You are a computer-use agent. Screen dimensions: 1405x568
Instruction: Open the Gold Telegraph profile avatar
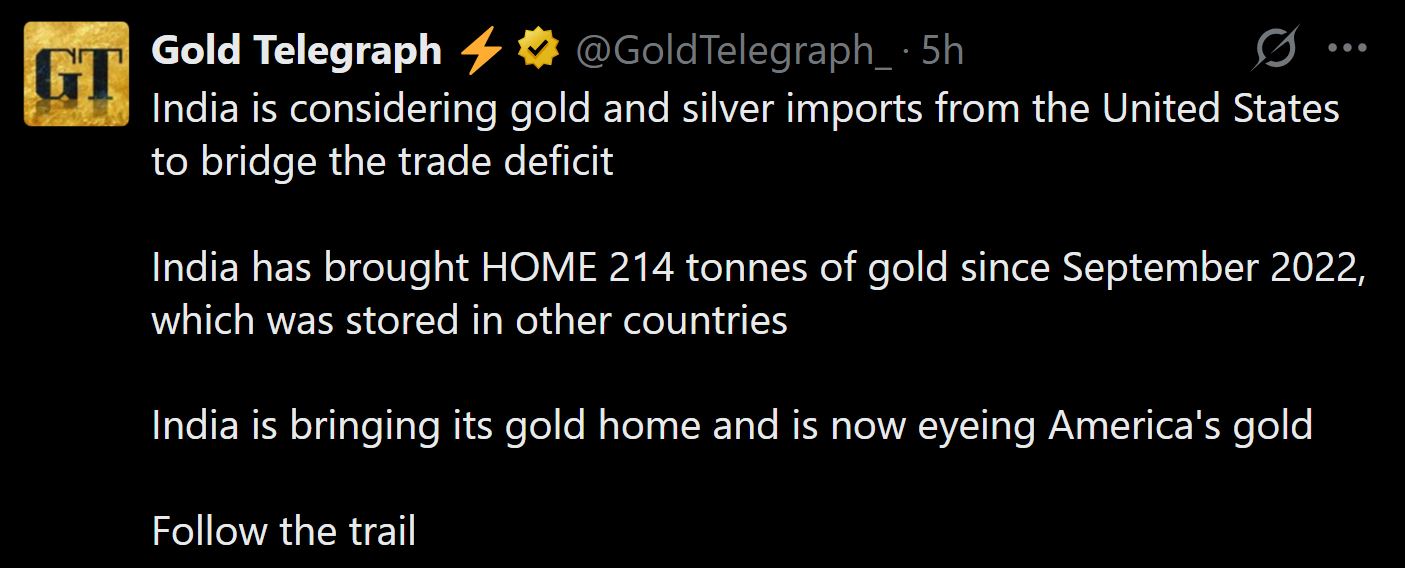(x=76, y=74)
